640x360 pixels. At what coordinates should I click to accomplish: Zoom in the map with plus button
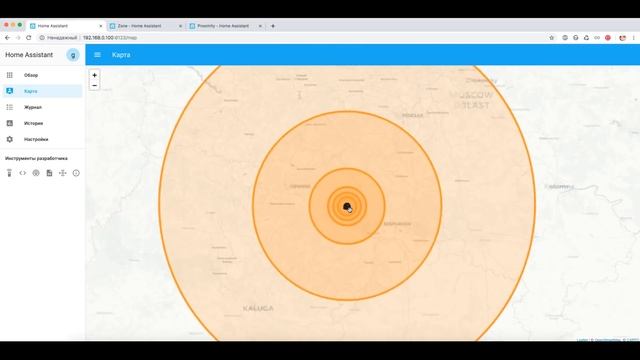coord(94,75)
